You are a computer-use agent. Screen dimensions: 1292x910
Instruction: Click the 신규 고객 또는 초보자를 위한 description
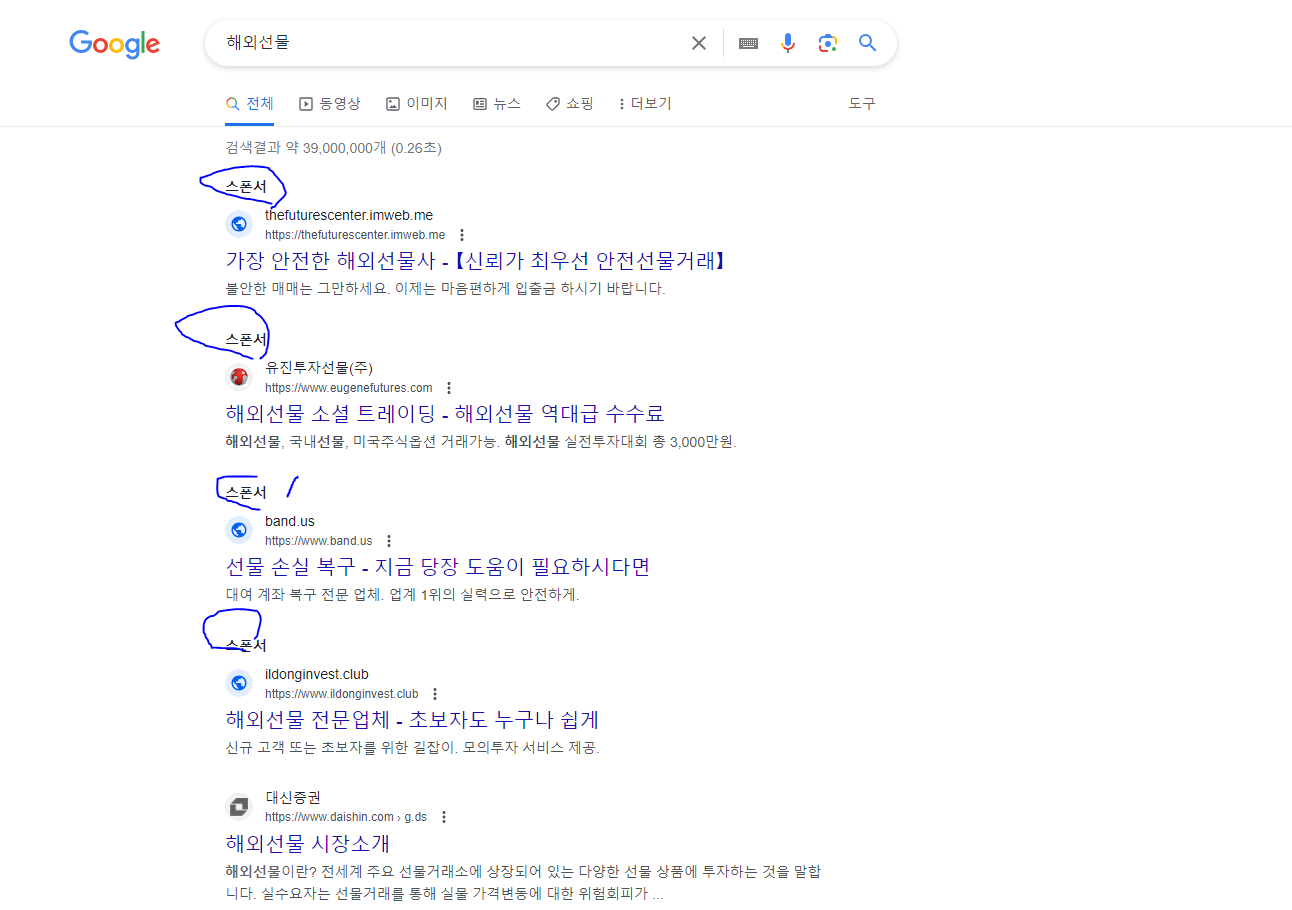pos(413,748)
